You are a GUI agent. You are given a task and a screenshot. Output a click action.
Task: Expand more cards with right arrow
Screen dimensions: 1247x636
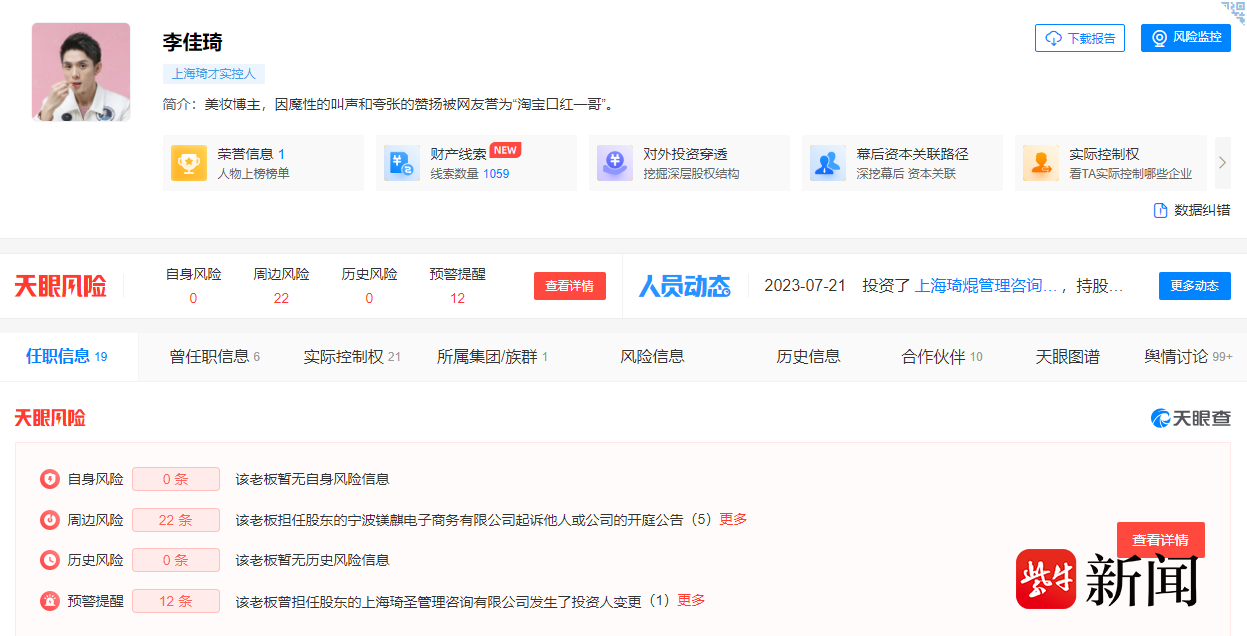(1222, 163)
